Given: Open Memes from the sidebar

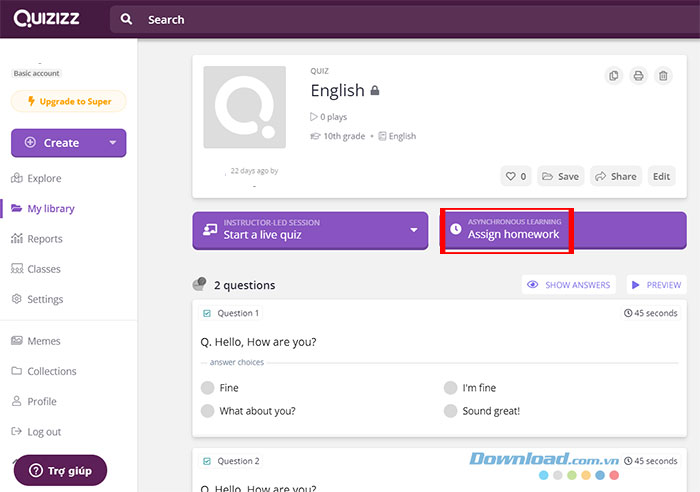Looking at the screenshot, I should [43, 341].
